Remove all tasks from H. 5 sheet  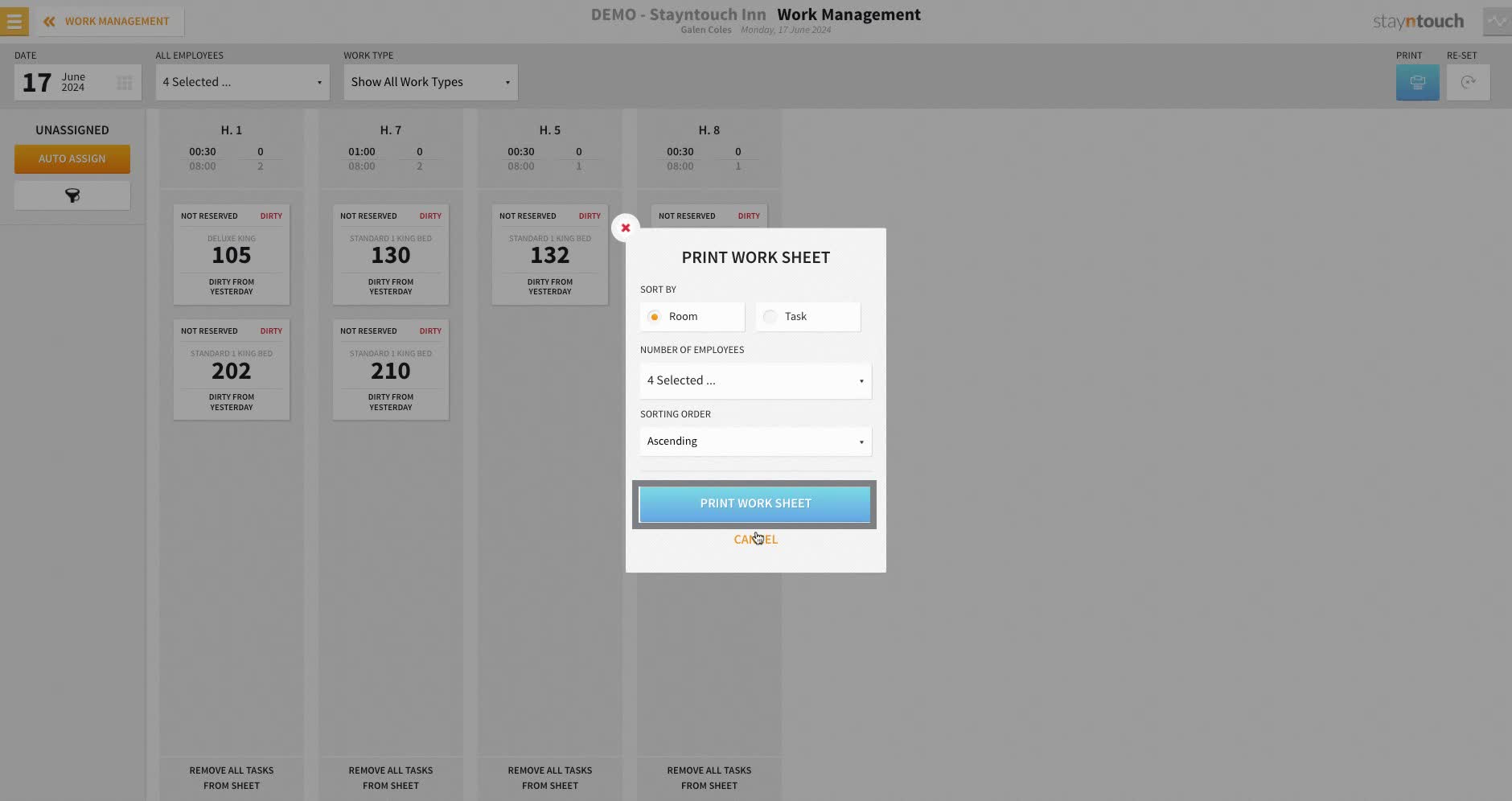pos(550,778)
